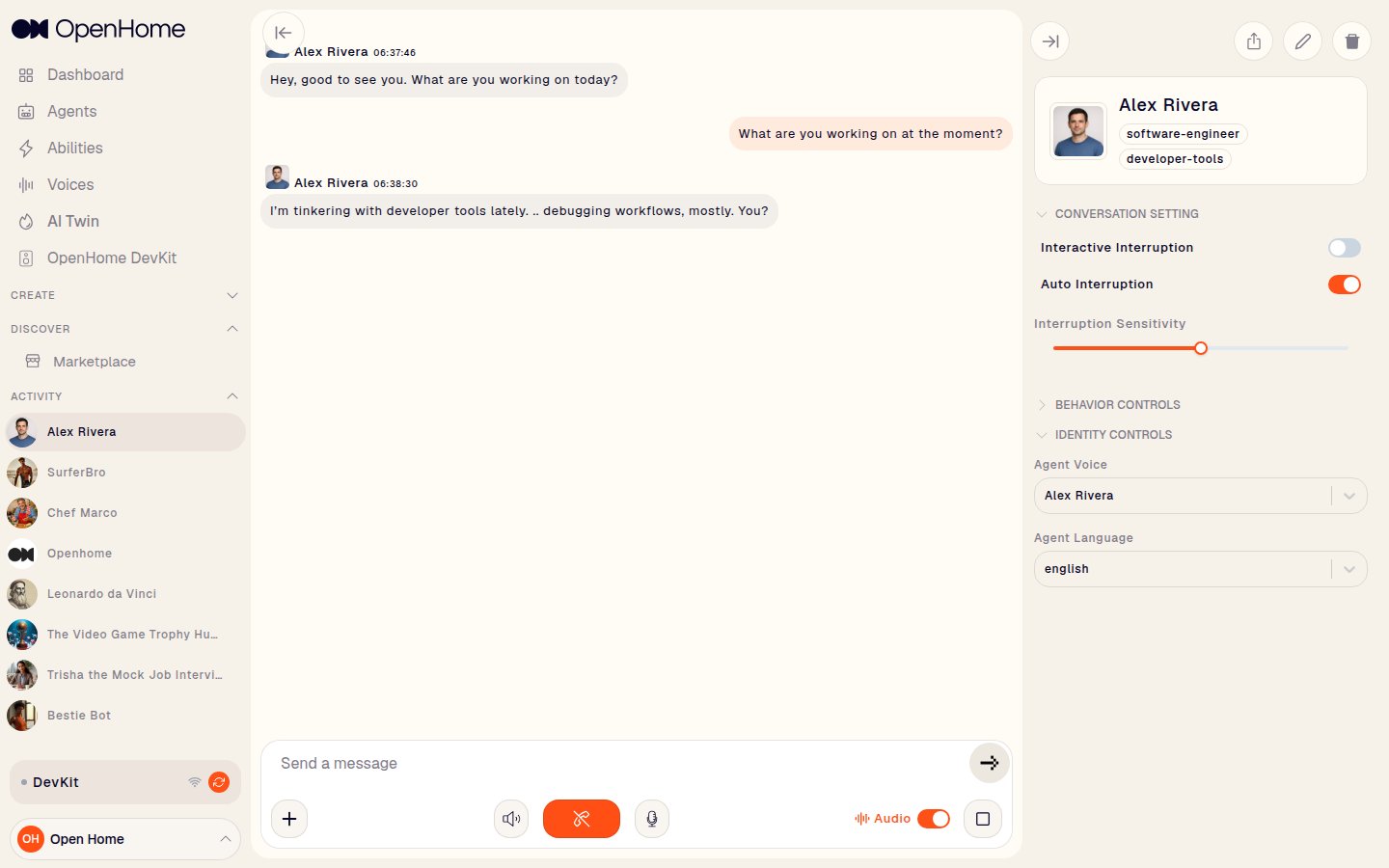Collapse IDENTITY CONTROLS section

[1103, 435]
